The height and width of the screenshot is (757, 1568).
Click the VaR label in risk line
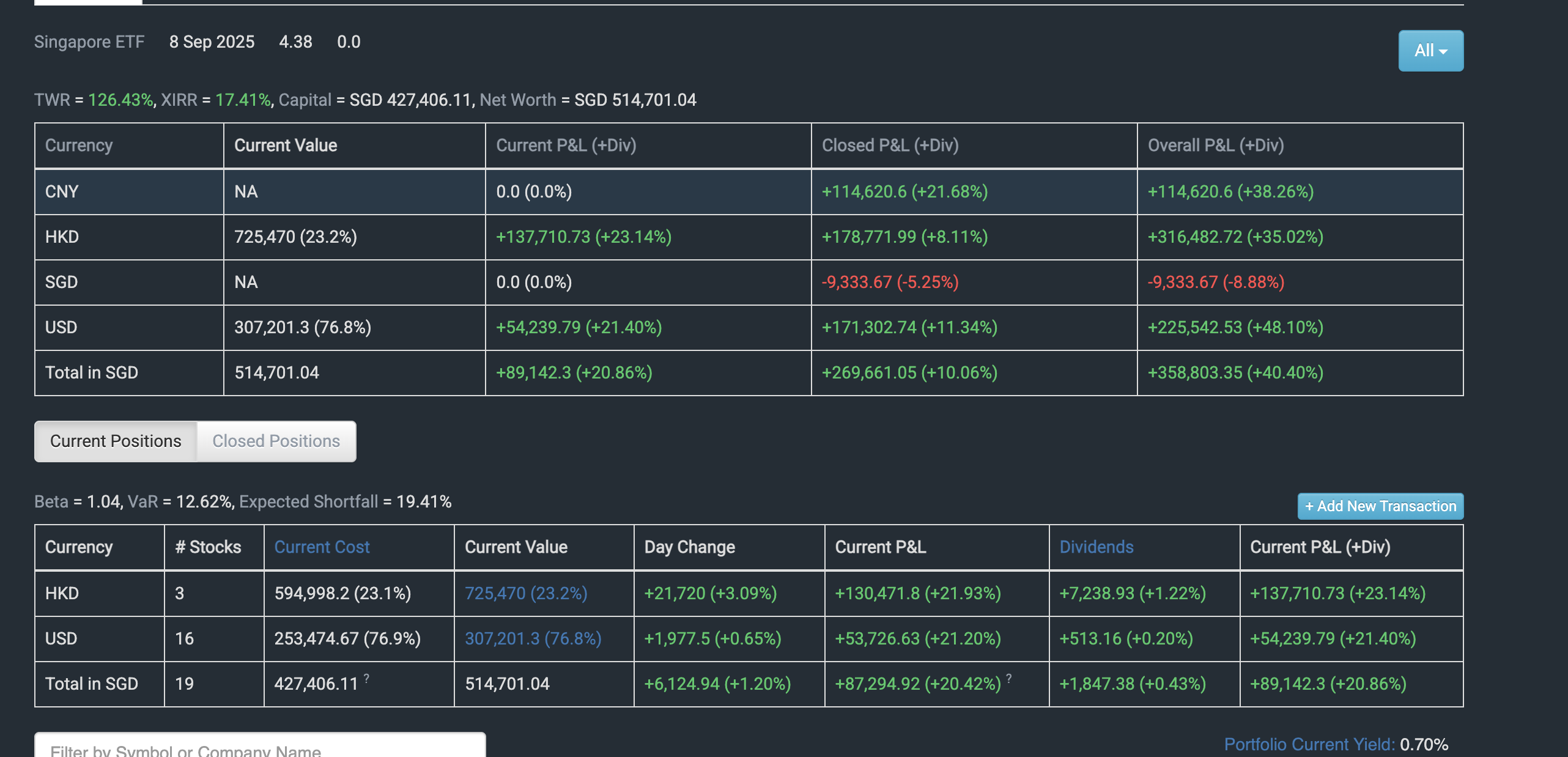click(x=142, y=501)
